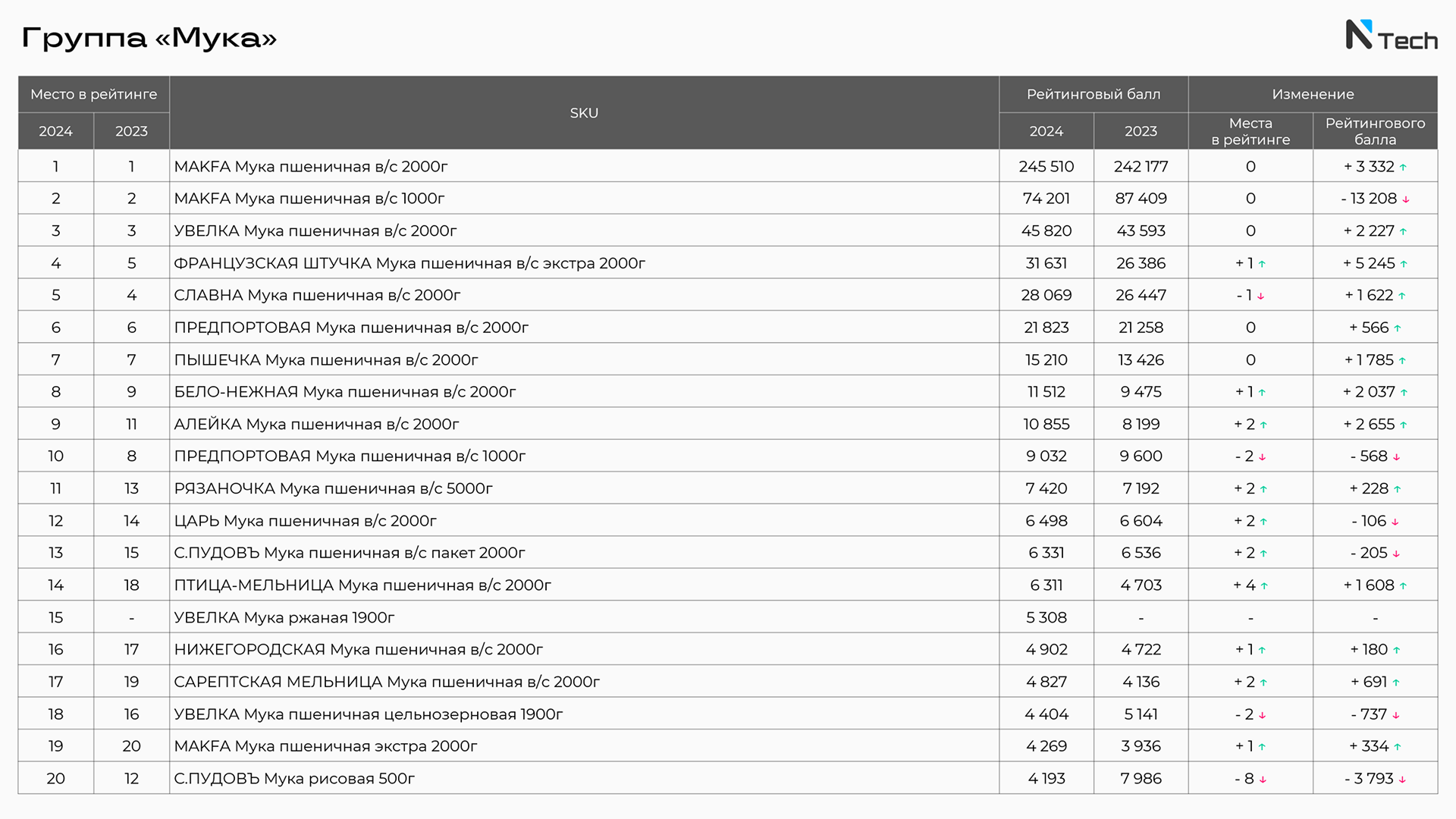Select «УВЕЛКА Мука пшеничная цельнозерновая 1900г»
Screen dimensions: 1456x819
(728, 714)
